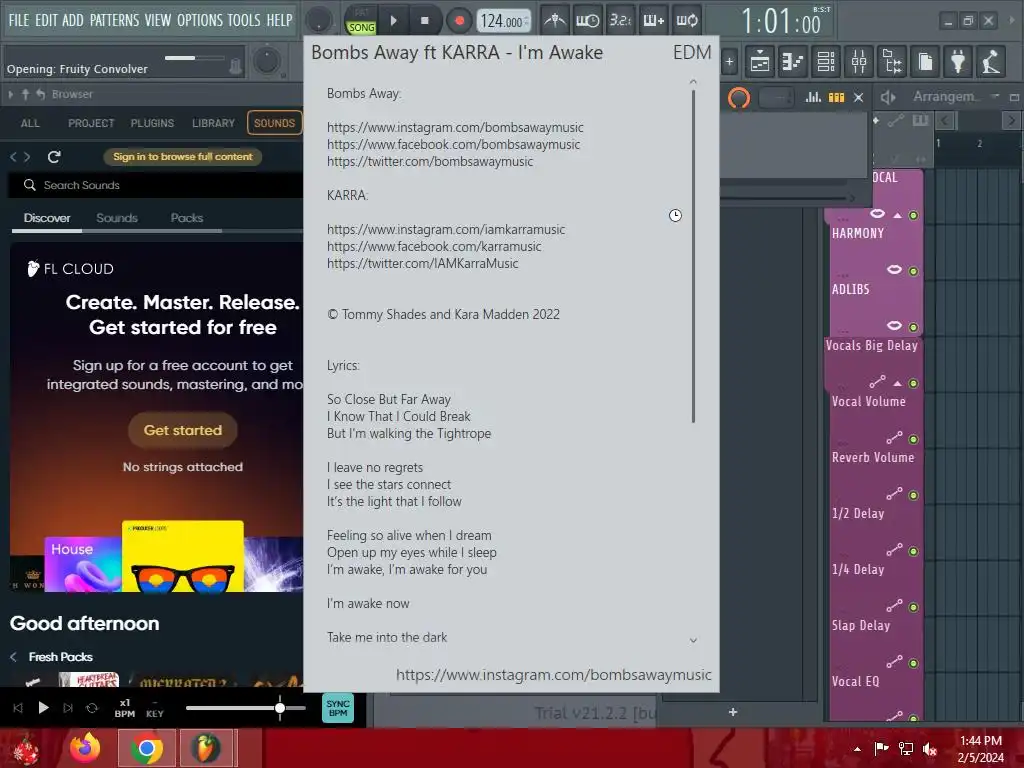Open Firefox from the taskbar
1024x768 pixels.
(x=86, y=748)
